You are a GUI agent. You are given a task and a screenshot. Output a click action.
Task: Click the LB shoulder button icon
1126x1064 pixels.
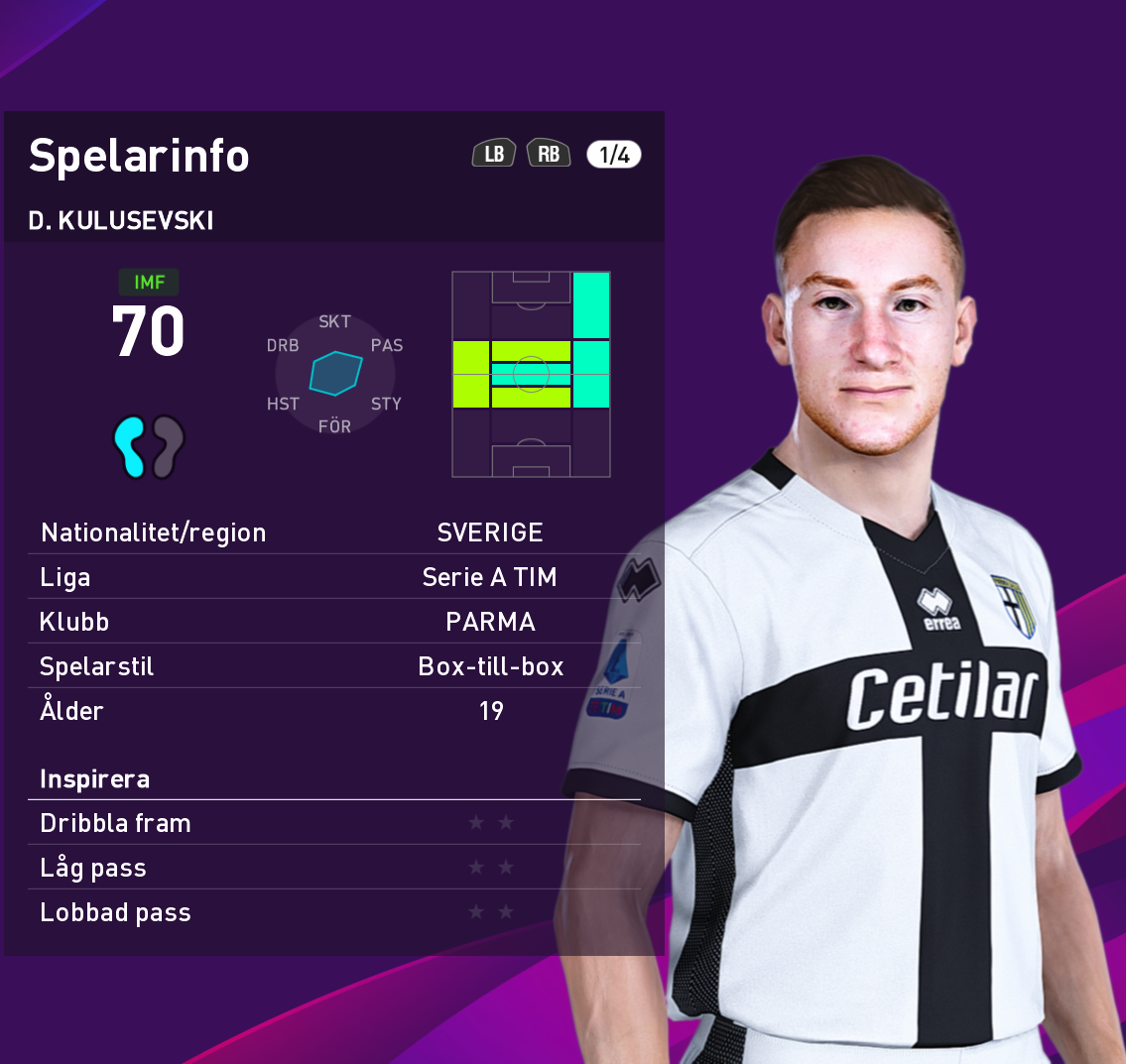tap(493, 154)
